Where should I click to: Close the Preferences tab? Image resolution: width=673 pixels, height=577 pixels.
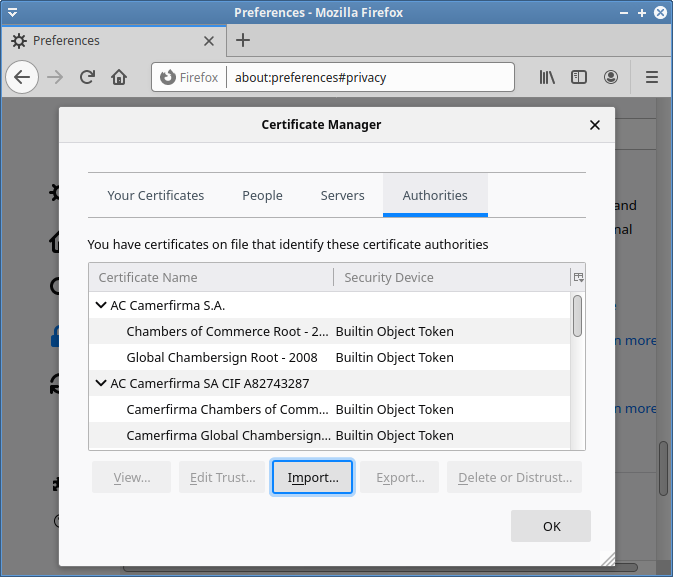pyautogui.click(x=209, y=41)
